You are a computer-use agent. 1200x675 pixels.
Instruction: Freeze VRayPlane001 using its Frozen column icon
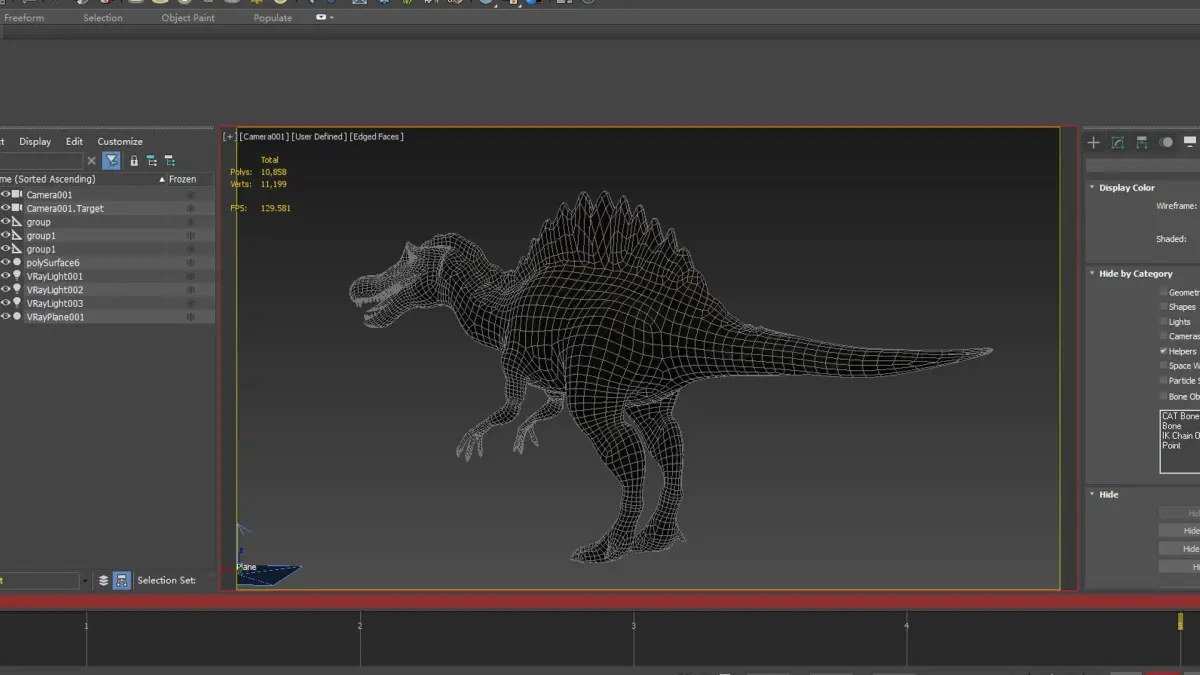click(x=190, y=316)
